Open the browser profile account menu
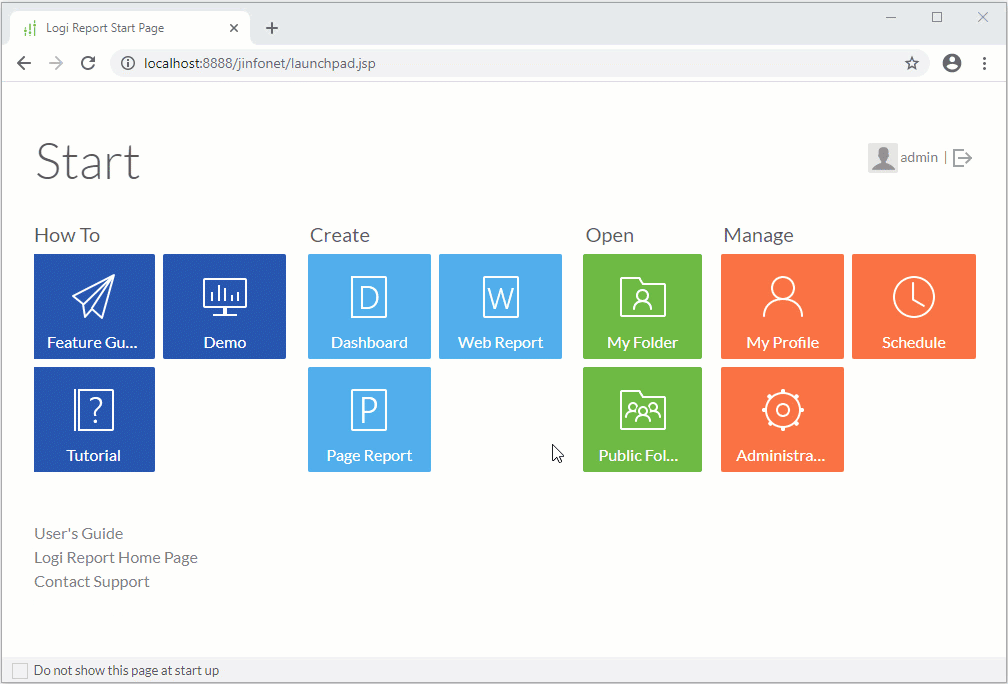 pos(951,62)
